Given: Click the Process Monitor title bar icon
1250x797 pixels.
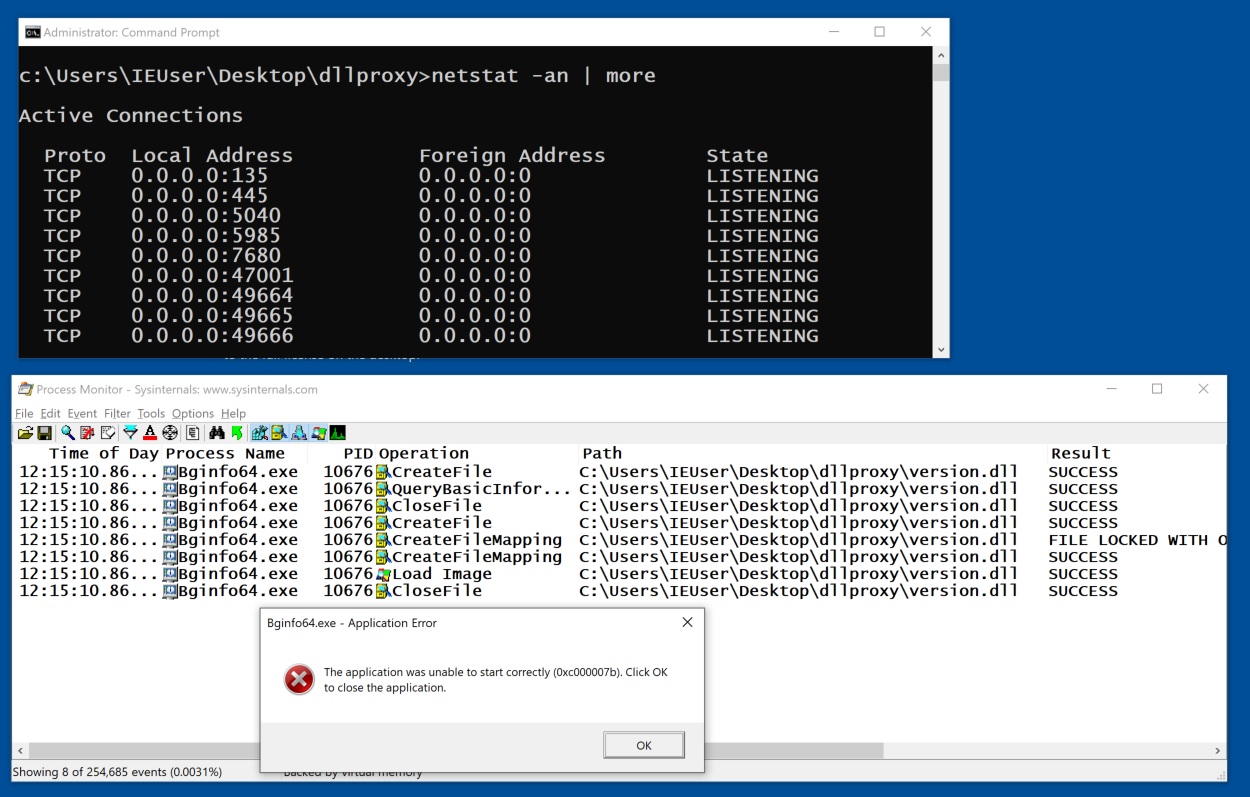Looking at the screenshot, I should [x=25, y=389].
